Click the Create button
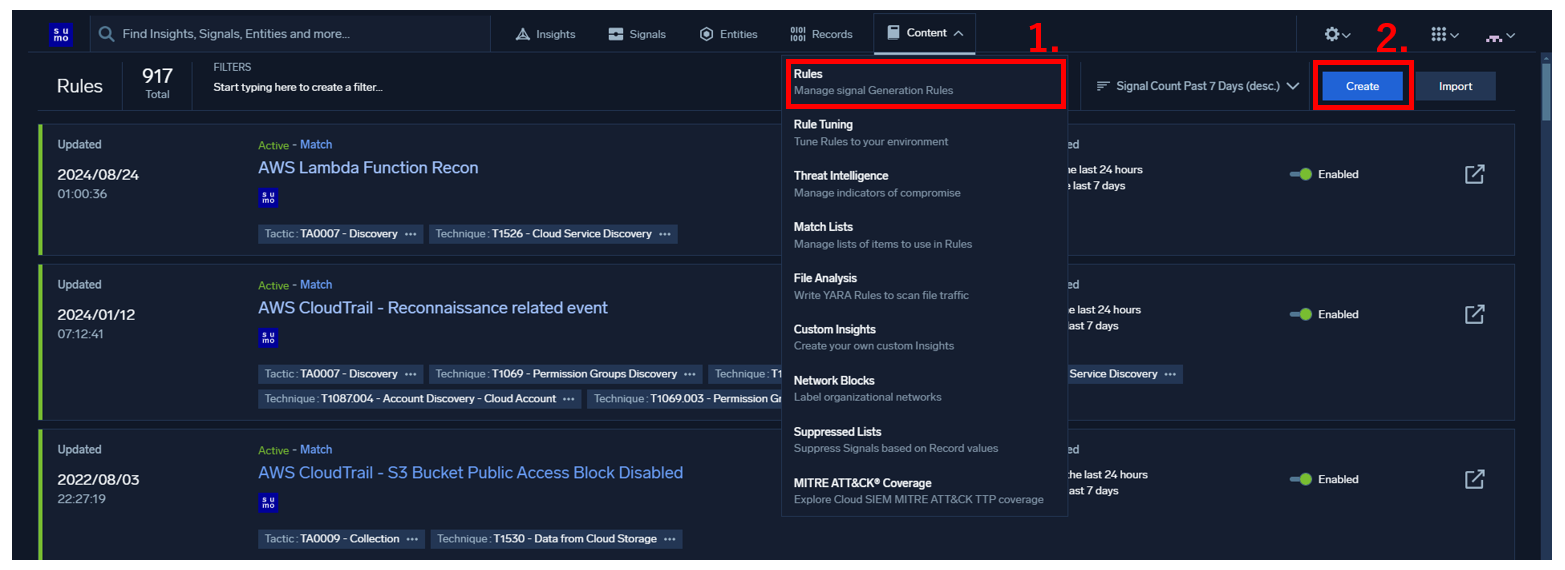The width and height of the screenshot is (1565, 570). click(1362, 86)
